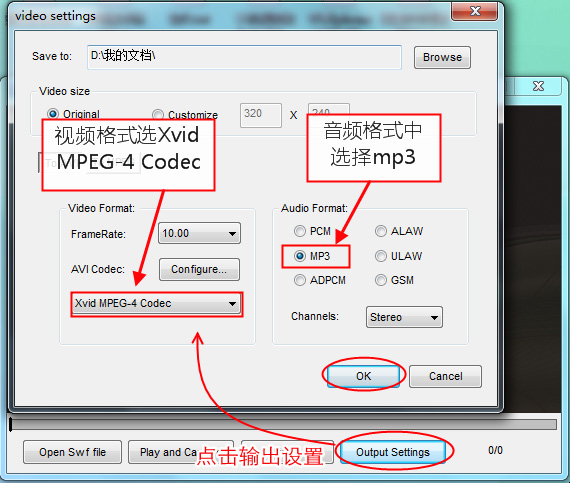Click the Configure button for AVI Codec

click(199, 269)
